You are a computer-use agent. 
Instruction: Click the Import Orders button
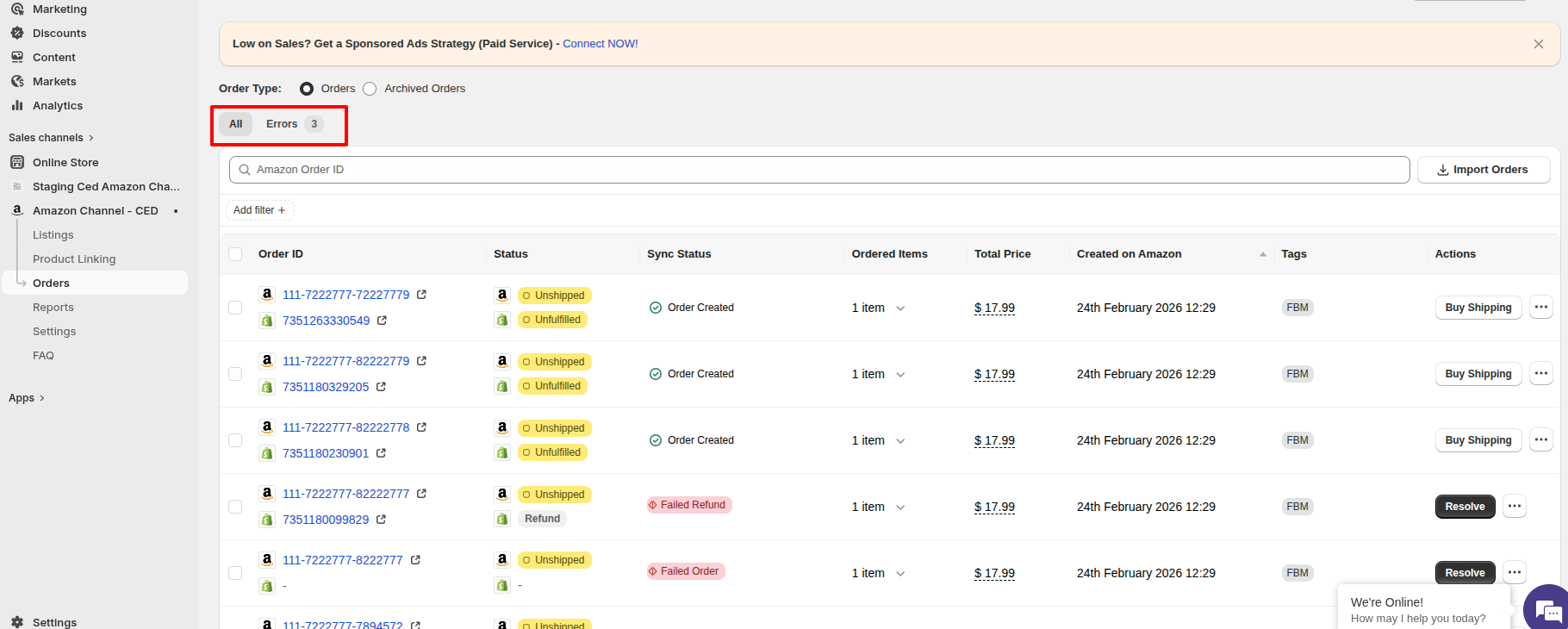click(1483, 170)
